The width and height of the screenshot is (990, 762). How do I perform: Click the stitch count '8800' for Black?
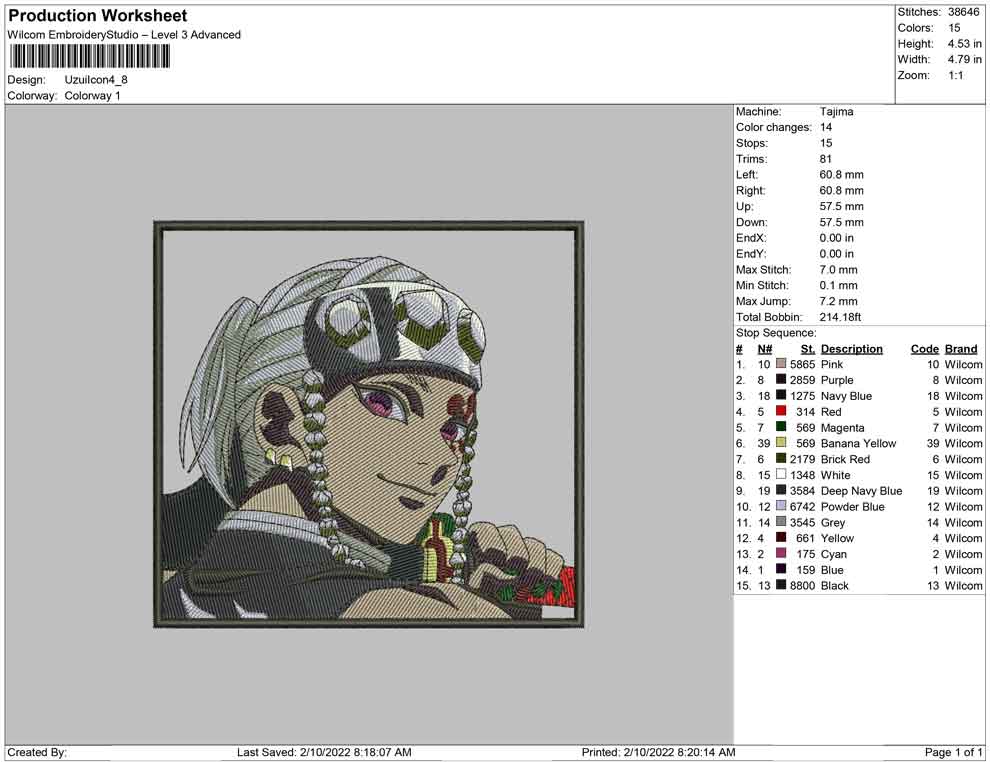tap(802, 585)
